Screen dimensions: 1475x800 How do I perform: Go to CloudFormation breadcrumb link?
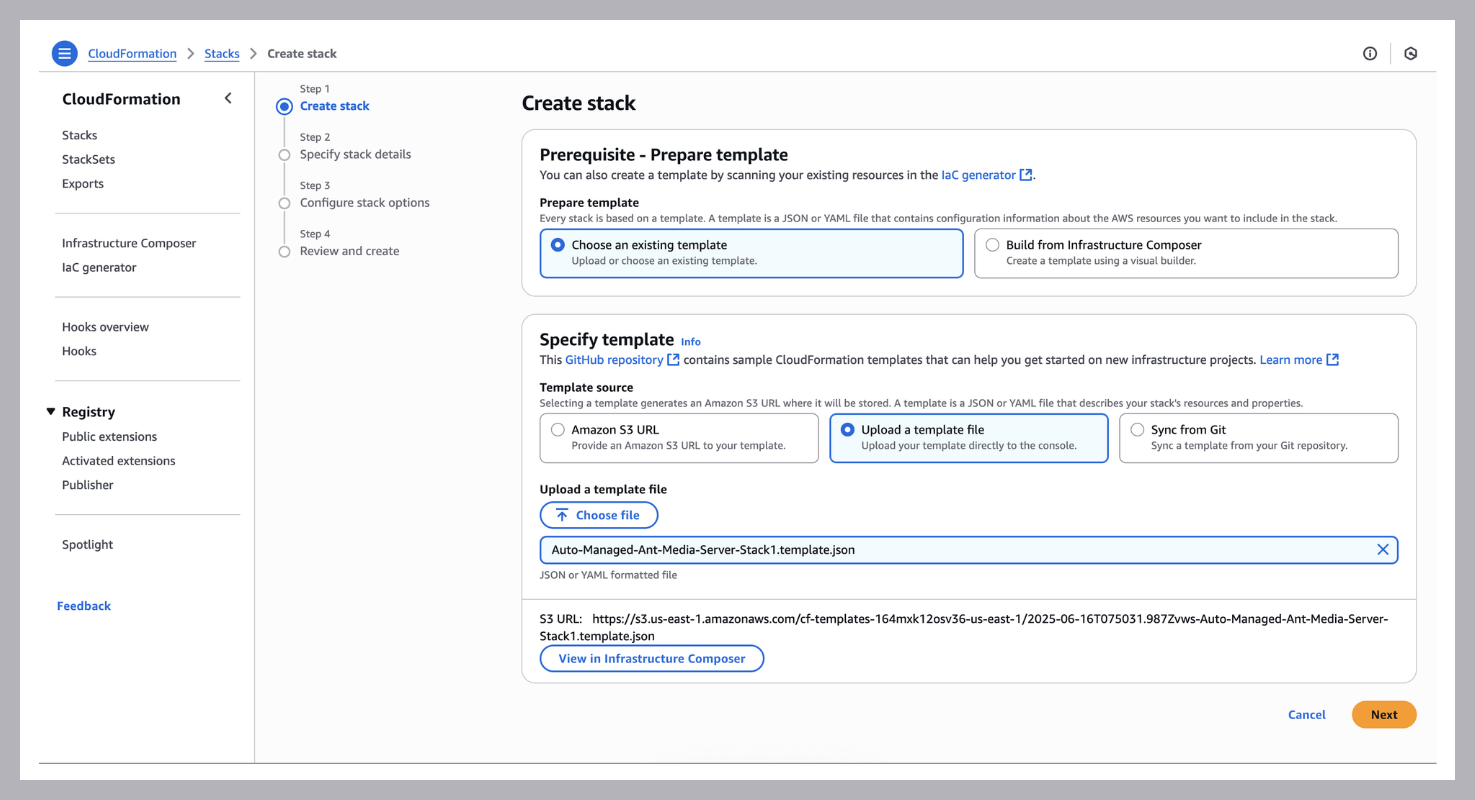[132, 54]
